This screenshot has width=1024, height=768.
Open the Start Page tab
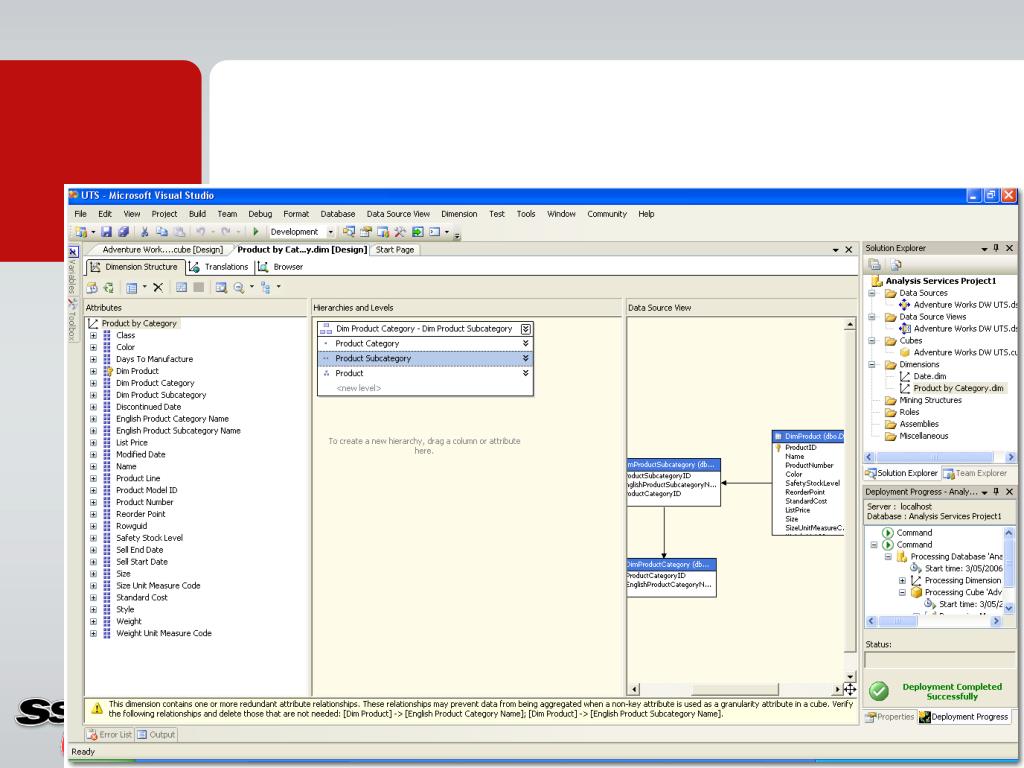tap(395, 250)
